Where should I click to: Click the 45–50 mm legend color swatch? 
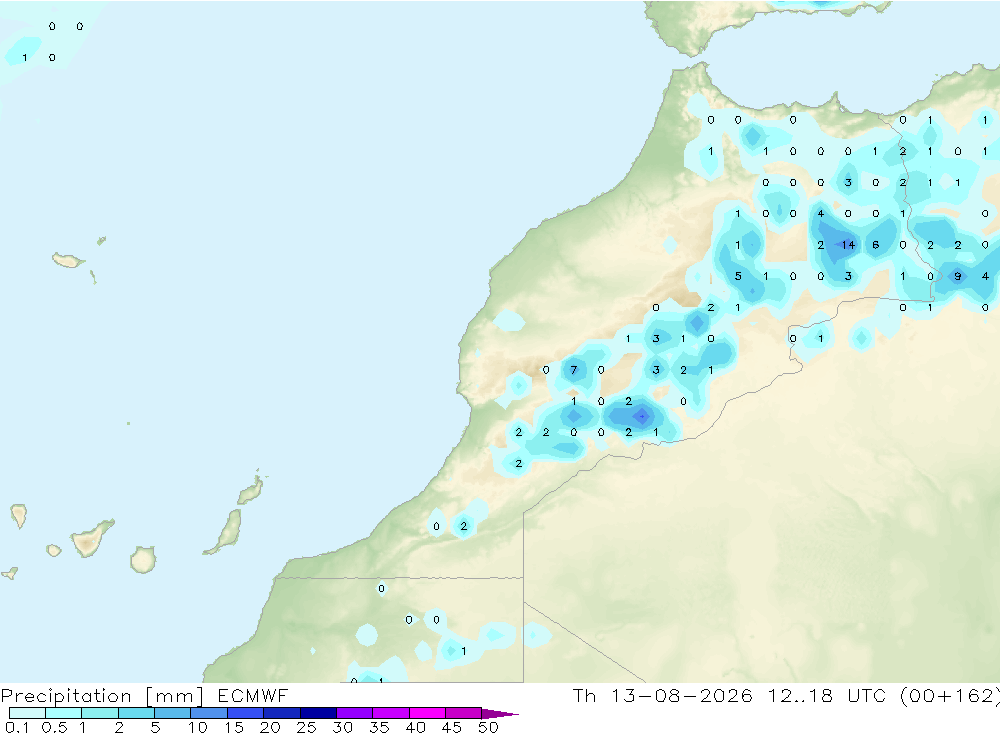[x=463, y=713]
